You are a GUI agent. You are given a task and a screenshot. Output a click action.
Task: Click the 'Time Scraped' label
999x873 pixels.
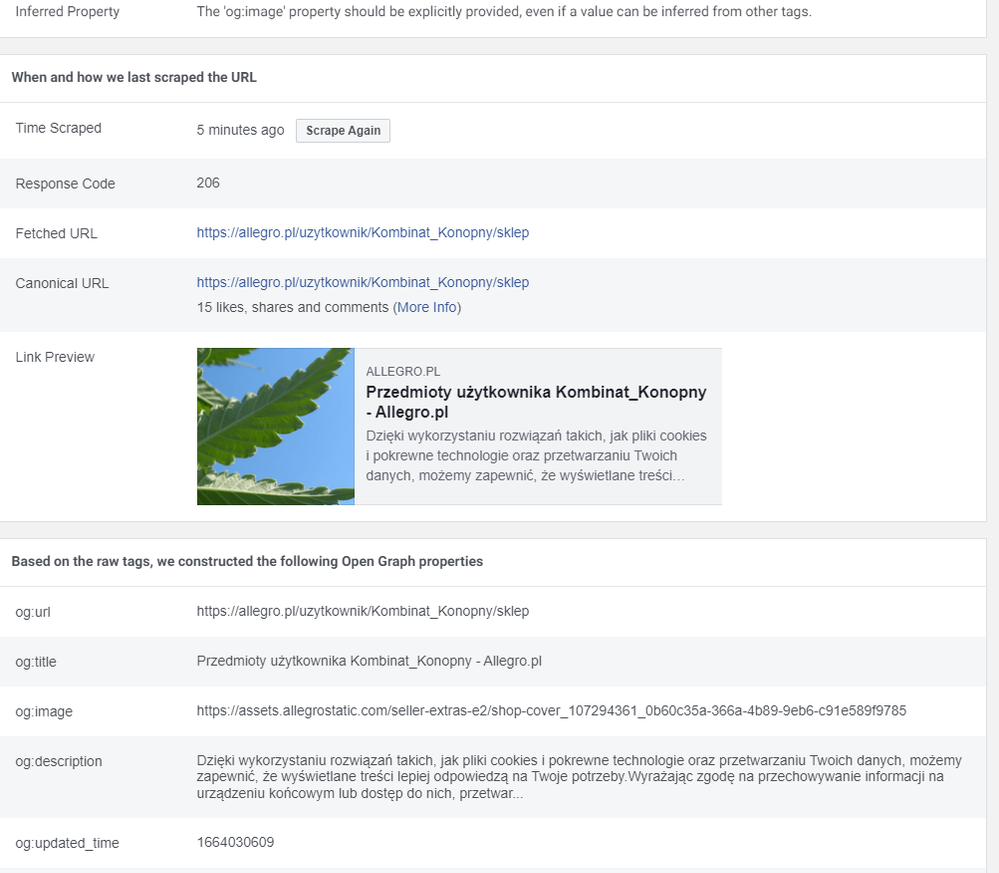click(59, 128)
